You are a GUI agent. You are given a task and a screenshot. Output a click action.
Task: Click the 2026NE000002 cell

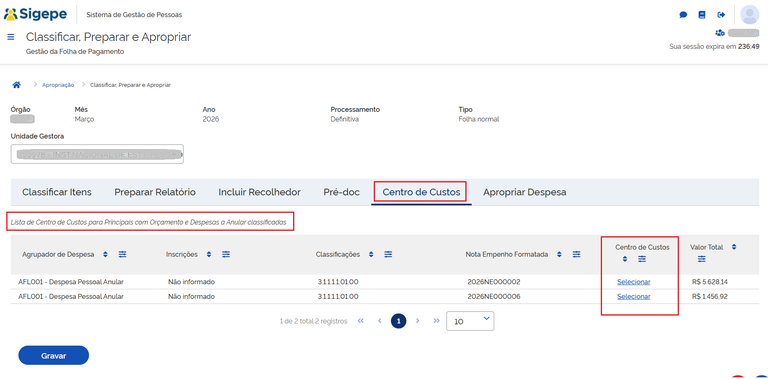click(494, 282)
